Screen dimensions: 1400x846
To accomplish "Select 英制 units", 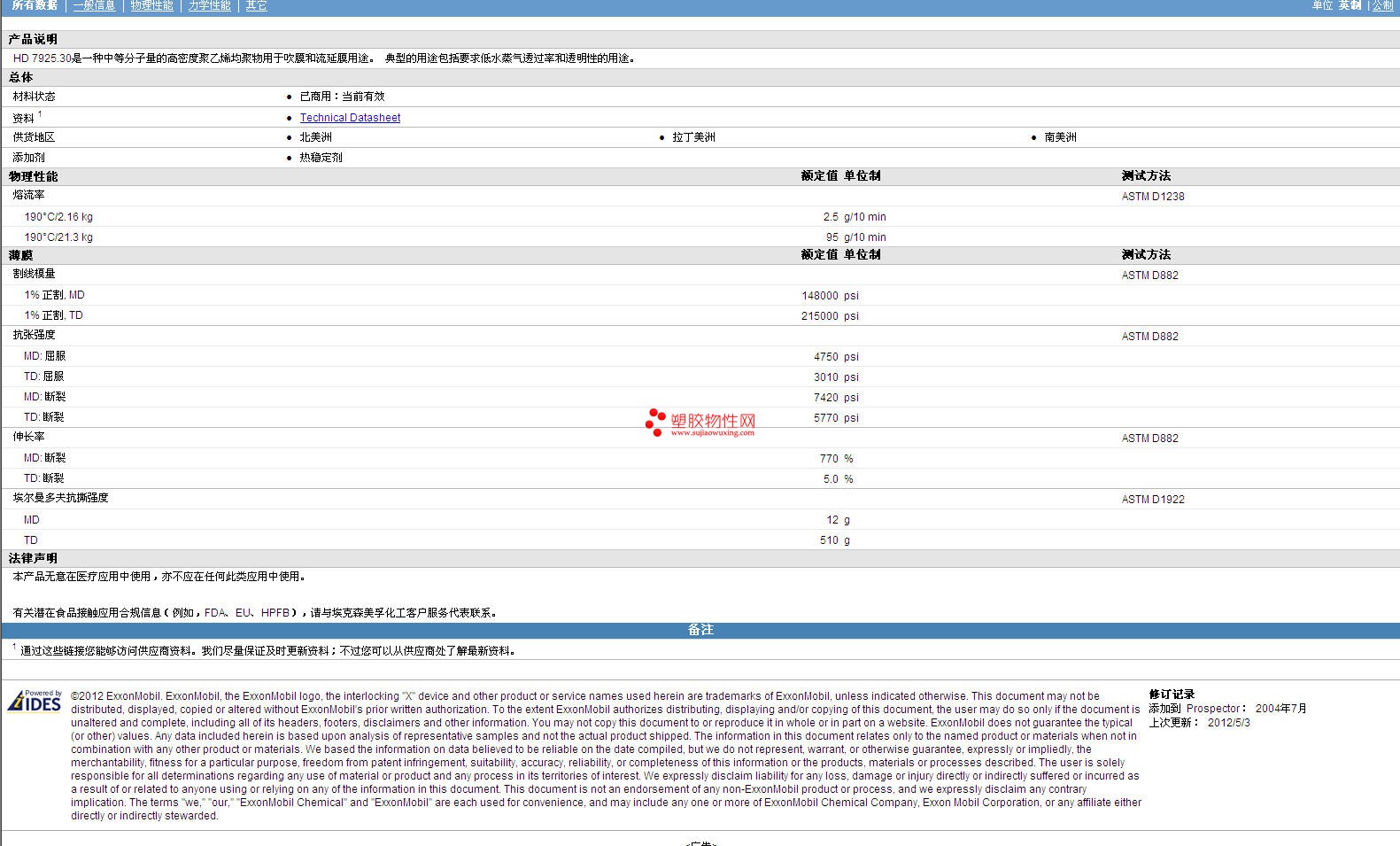I will [x=1350, y=5].
